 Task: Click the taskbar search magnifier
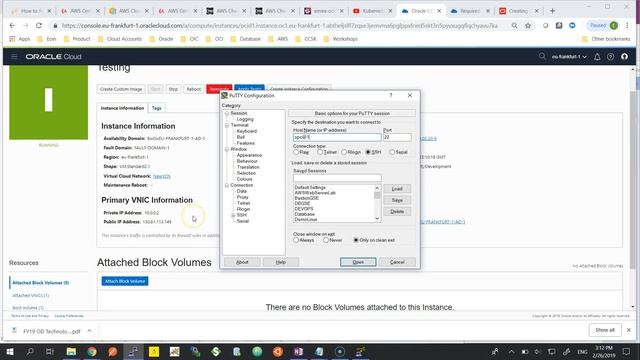click(30, 351)
